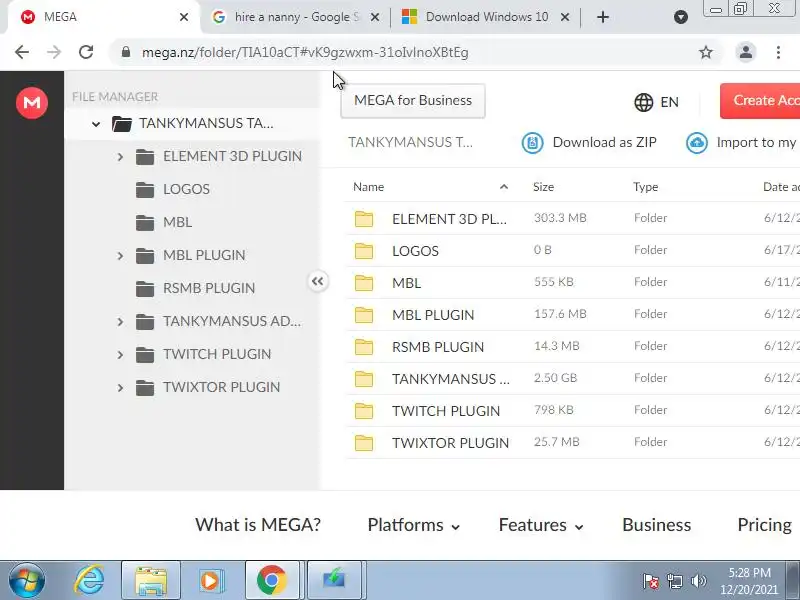Select the 2.50 GB size cell
The height and width of the screenshot is (600, 800).
pyautogui.click(x=555, y=378)
